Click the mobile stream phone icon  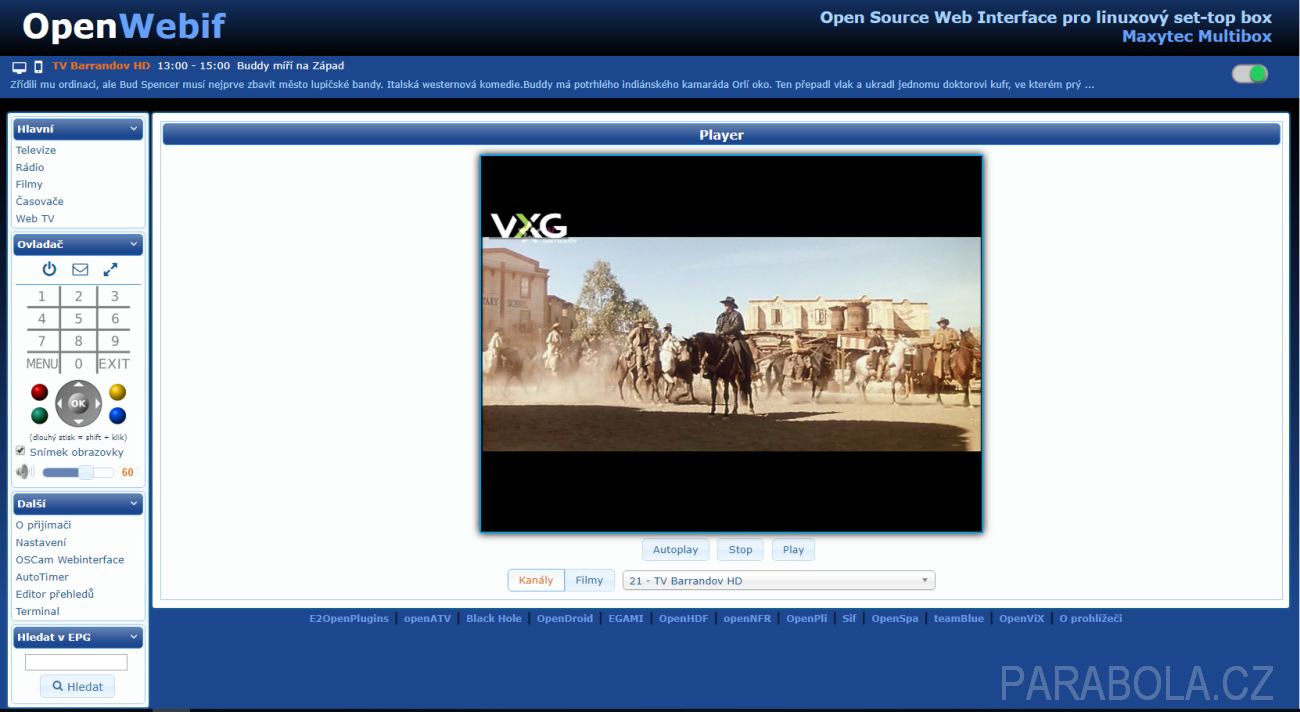39,67
